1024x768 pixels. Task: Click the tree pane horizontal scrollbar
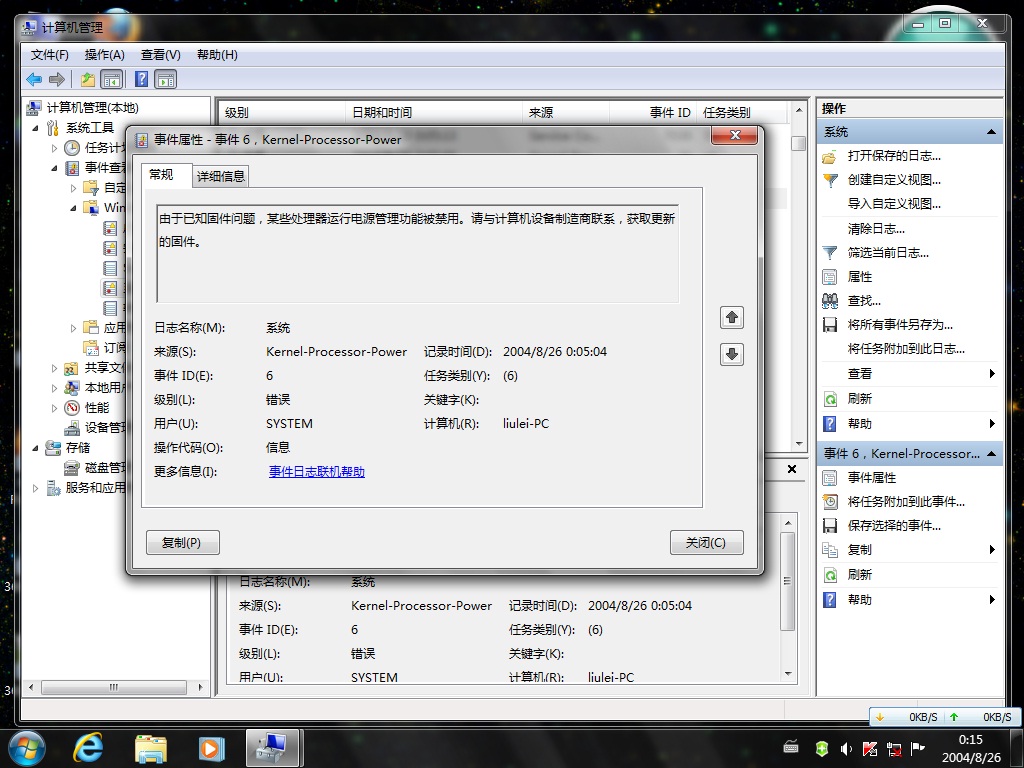pyautogui.click(x=114, y=688)
